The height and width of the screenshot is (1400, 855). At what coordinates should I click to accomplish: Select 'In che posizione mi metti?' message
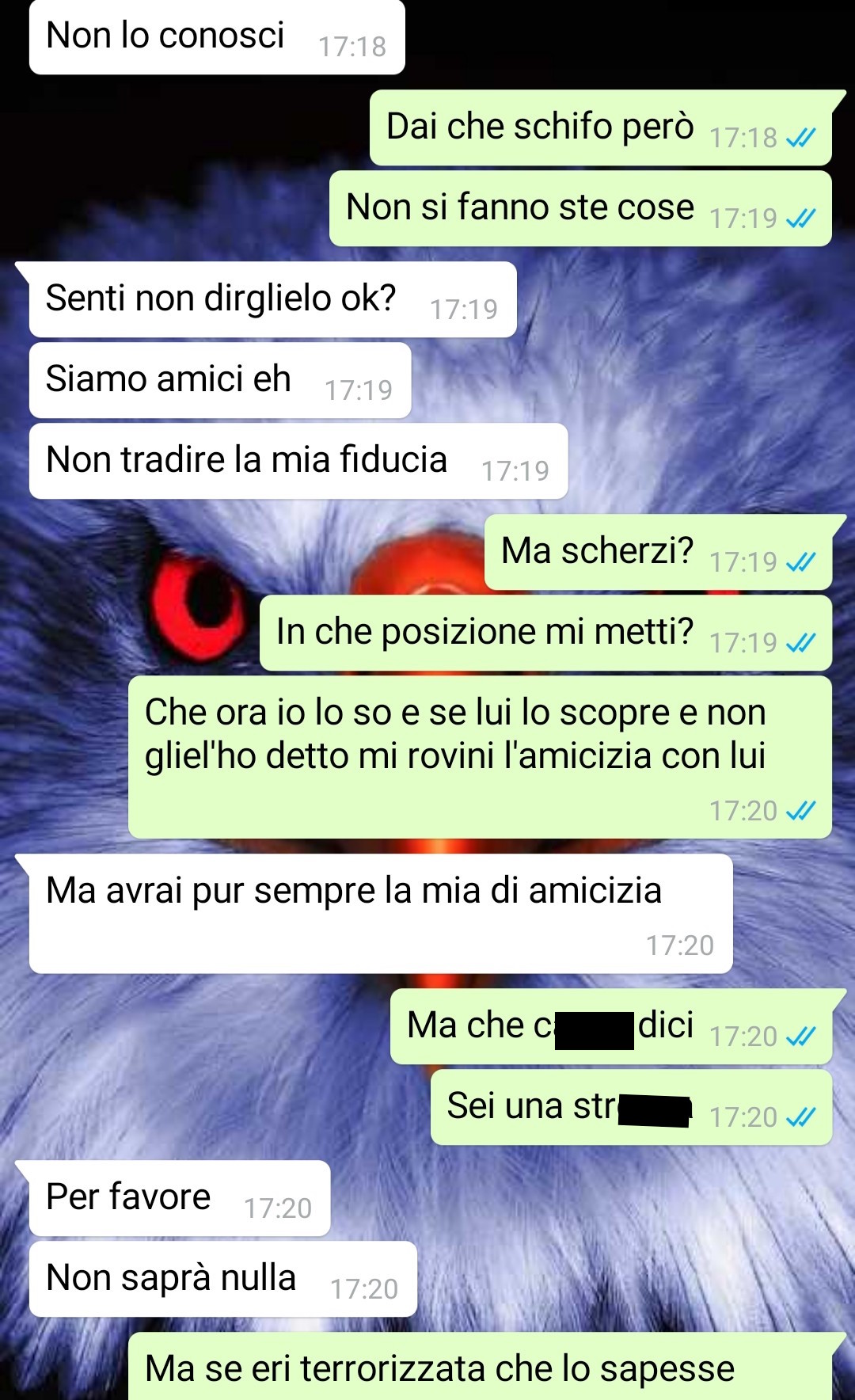pyautogui.click(x=545, y=633)
